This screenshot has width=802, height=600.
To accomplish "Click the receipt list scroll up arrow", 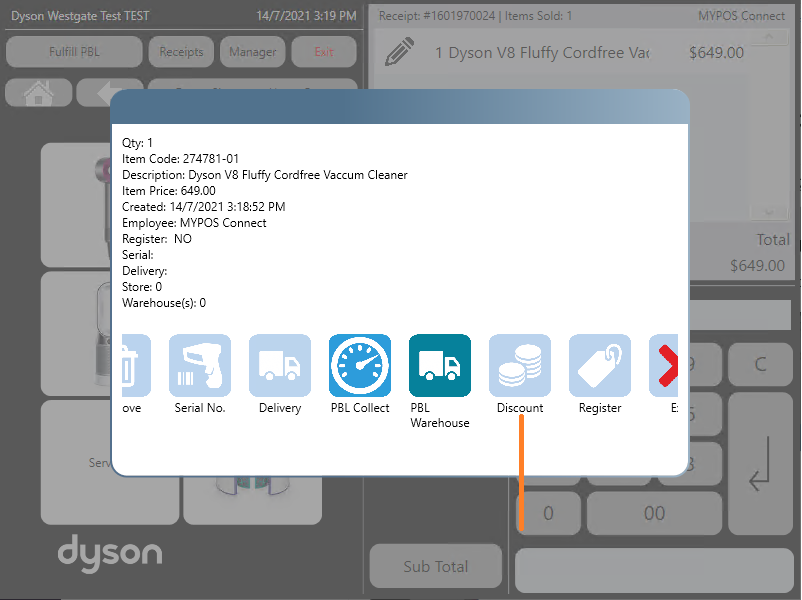I will 769,37.
